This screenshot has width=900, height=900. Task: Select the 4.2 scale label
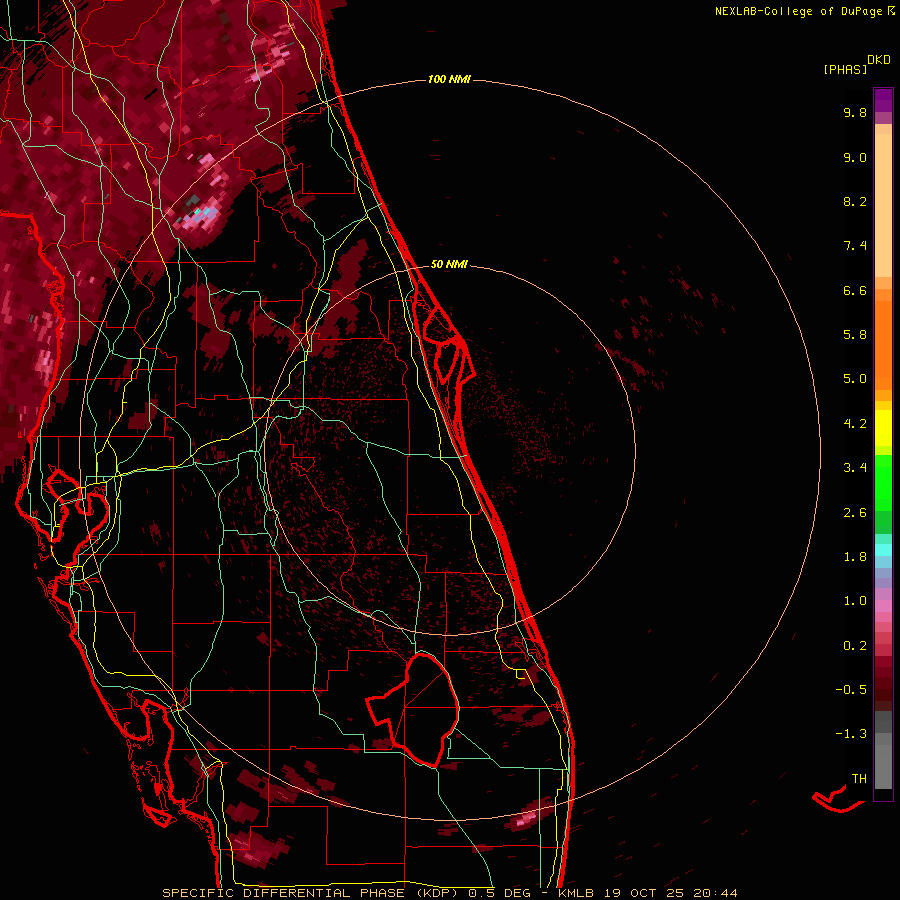855,424
